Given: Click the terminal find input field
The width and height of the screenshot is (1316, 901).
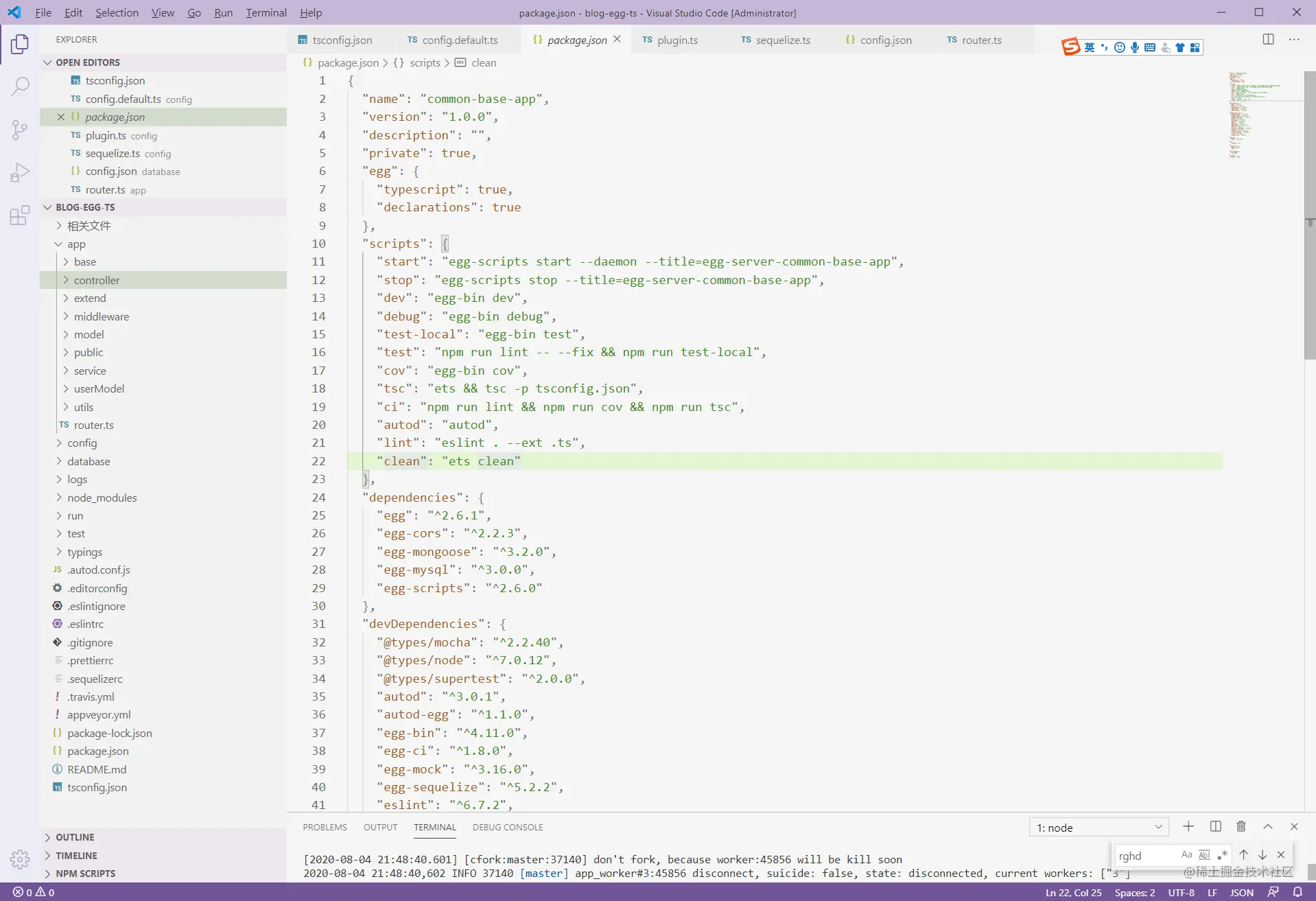Looking at the screenshot, I should 1146,855.
